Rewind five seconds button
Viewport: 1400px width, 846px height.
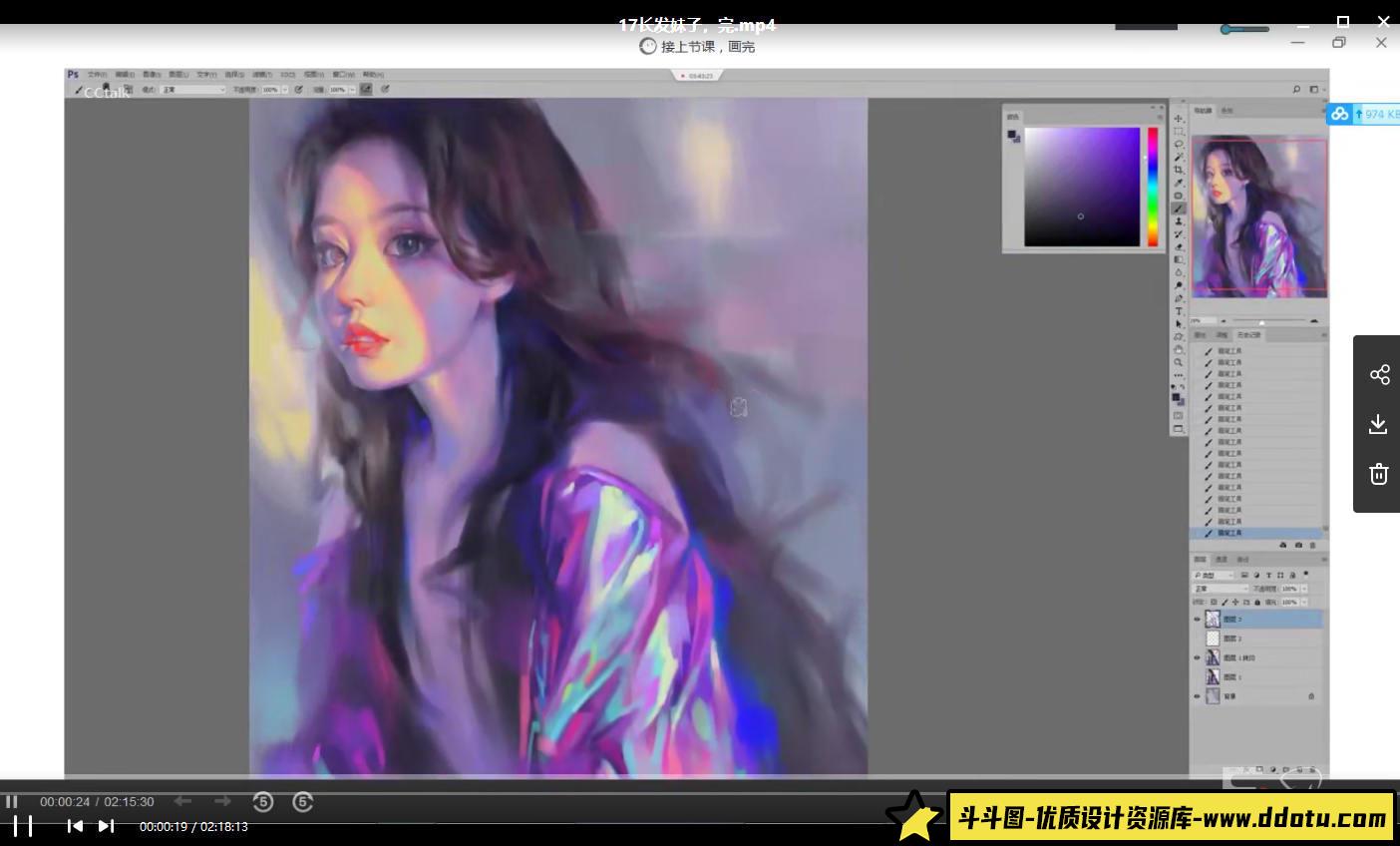click(x=262, y=801)
